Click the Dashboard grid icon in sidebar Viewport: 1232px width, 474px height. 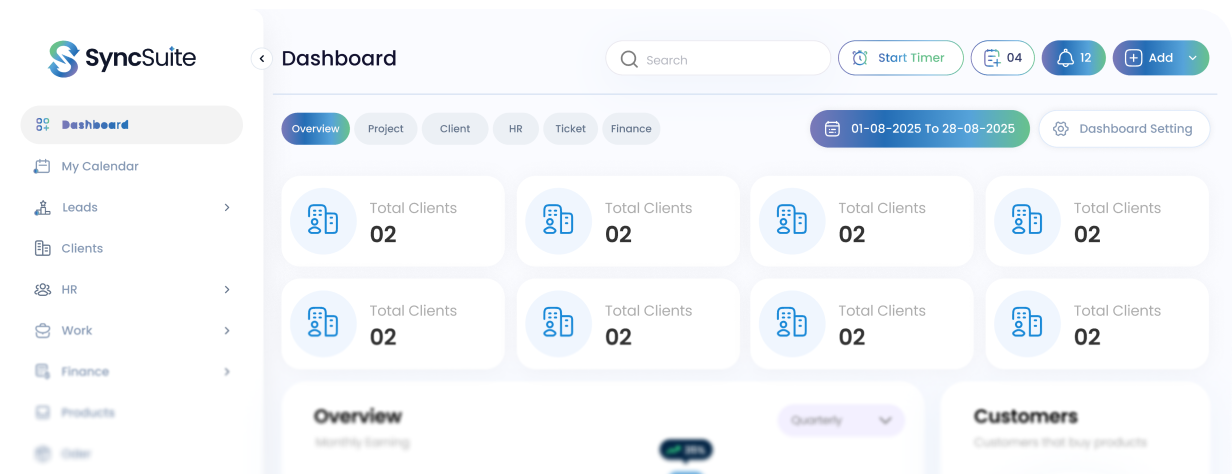click(x=42, y=125)
